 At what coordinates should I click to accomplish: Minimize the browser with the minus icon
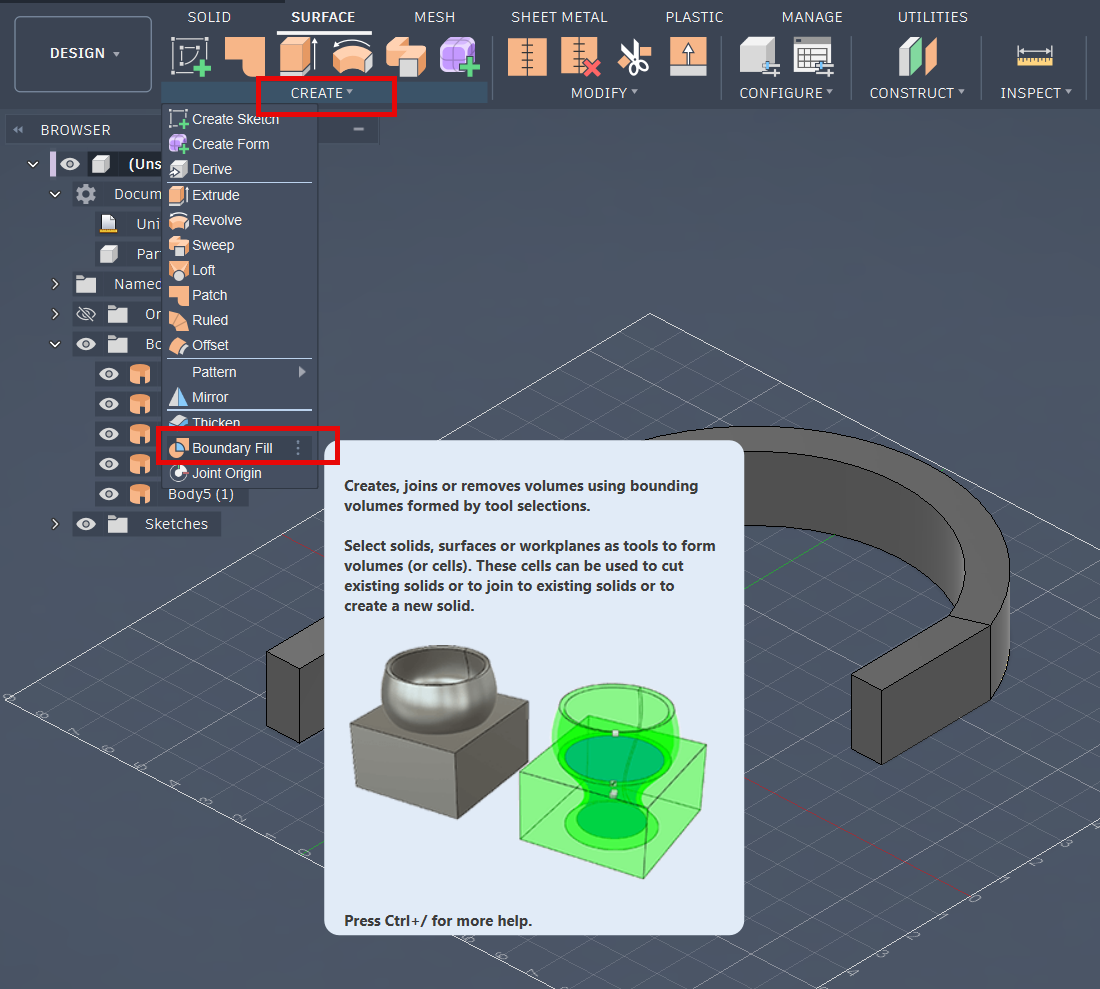pos(358,129)
